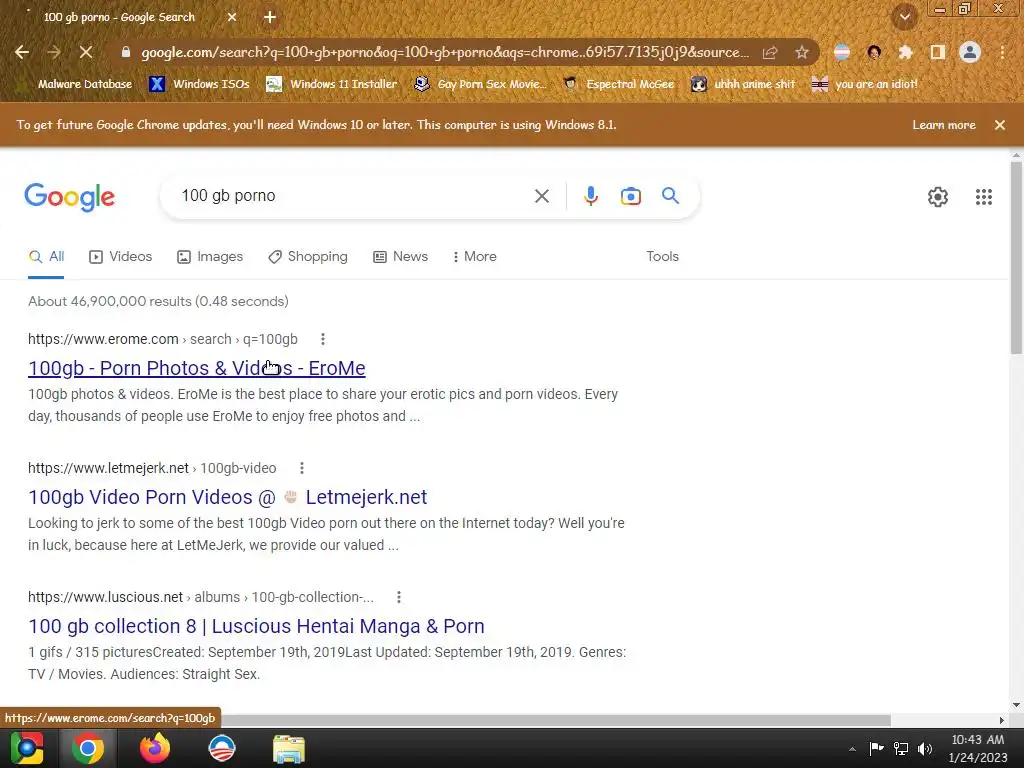The image size is (1024, 768).
Task: Switch to Chrome from the taskbar
Action: tap(88, 748)
